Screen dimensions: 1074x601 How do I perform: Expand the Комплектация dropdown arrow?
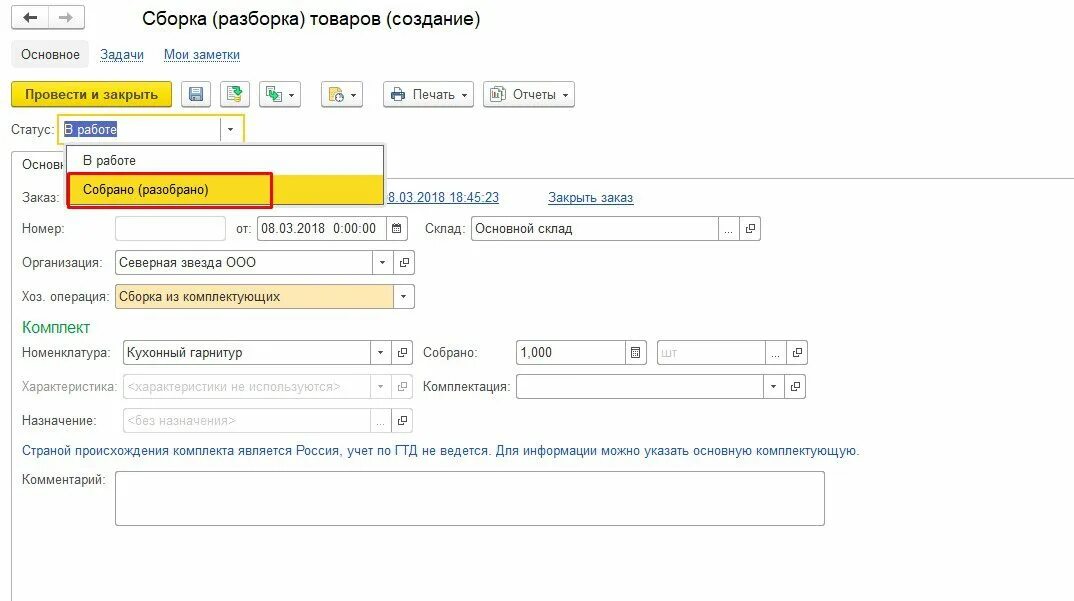coord(774,387)
